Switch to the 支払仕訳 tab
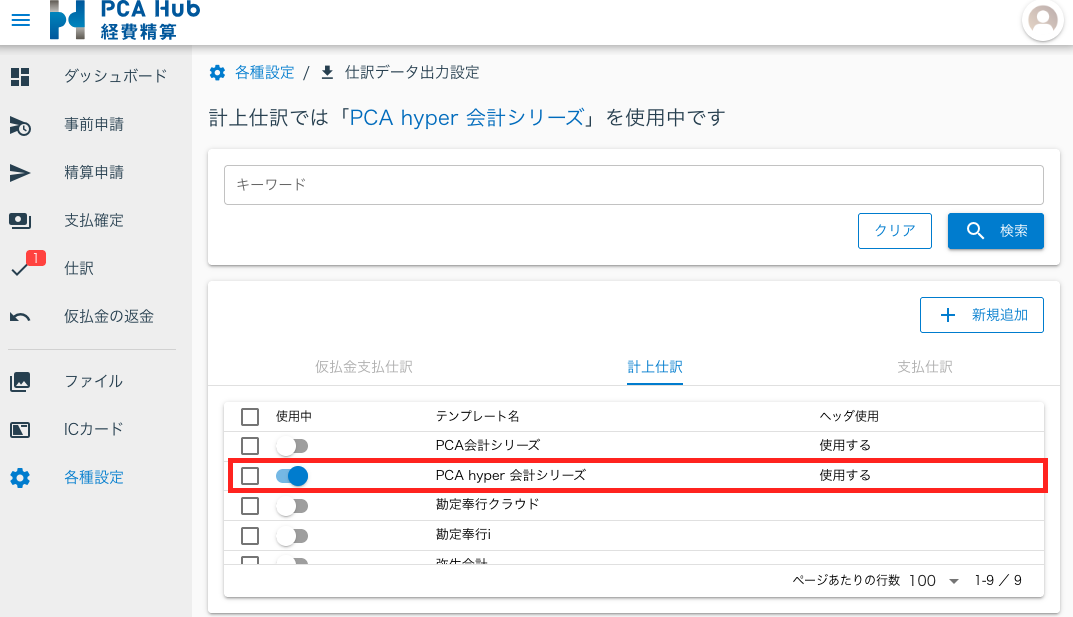This screenshot has height=617, width=1073. click(925, 367)
